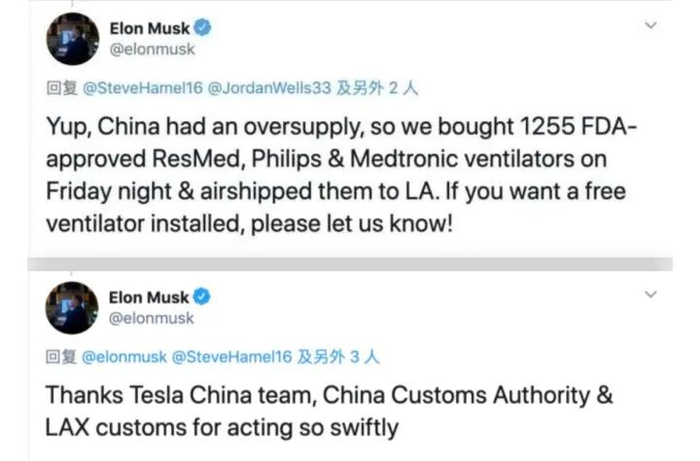Open the tweet thanking the Tesla China team

(x=330, y=412)
